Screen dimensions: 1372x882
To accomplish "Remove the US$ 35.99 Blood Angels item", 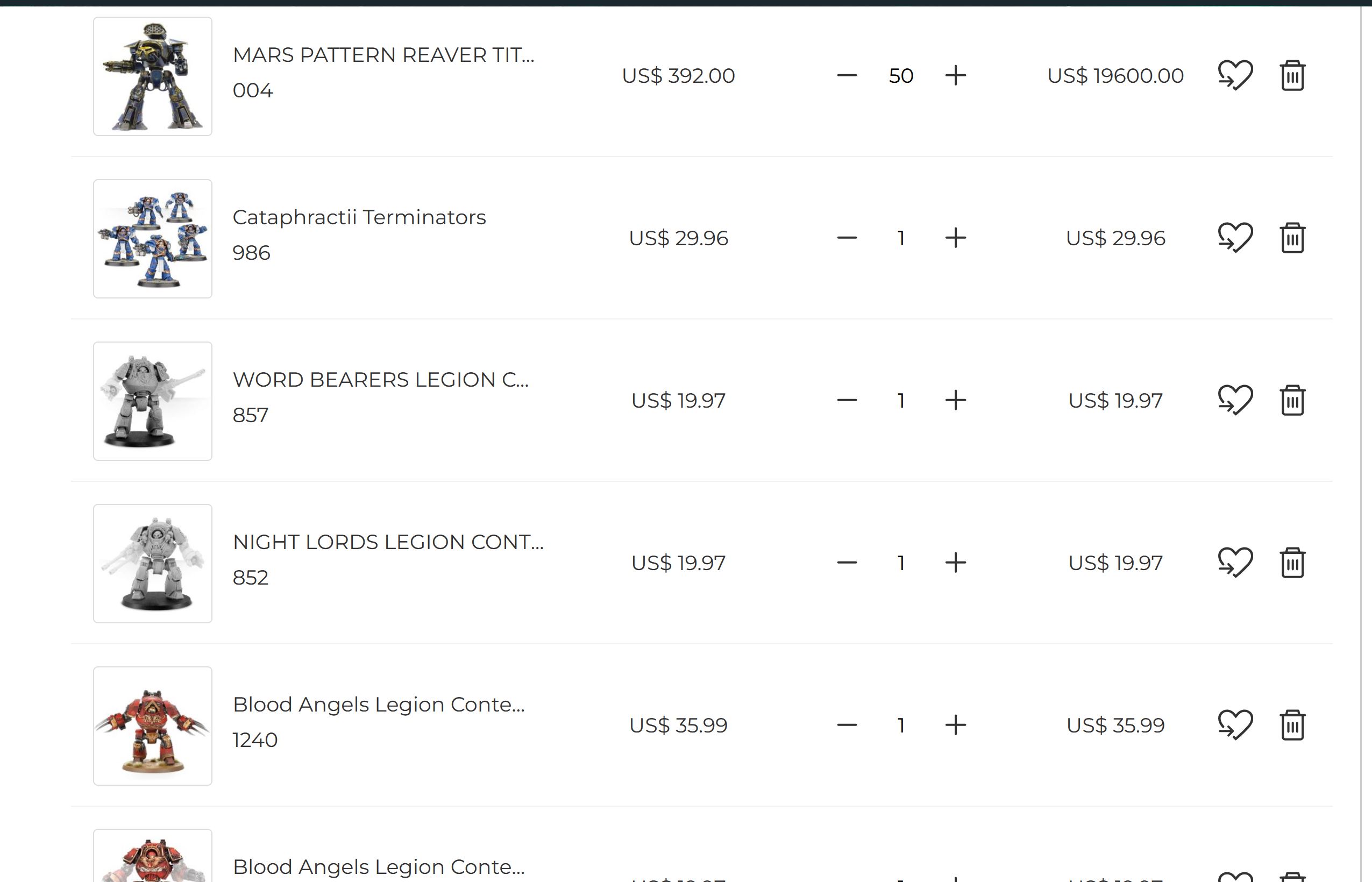I will tap(1292, 725).
